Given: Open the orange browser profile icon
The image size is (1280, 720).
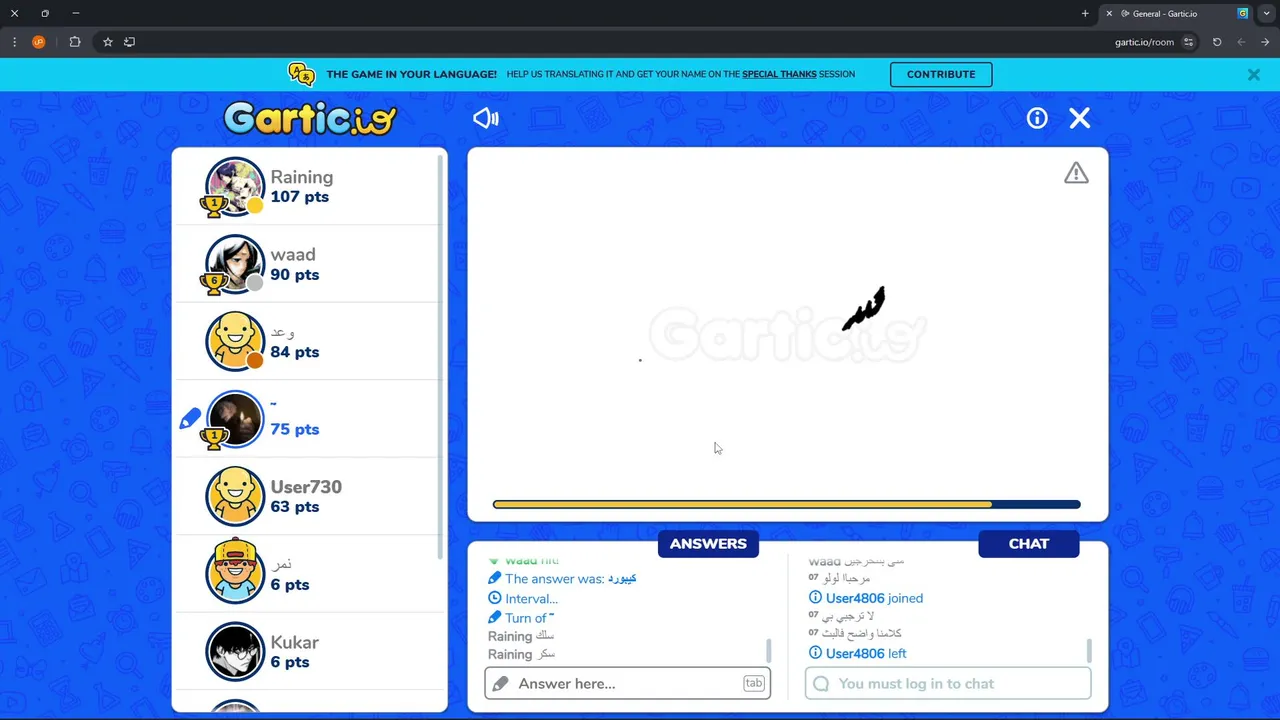Looking at the screenshot, I should [39, 42].
